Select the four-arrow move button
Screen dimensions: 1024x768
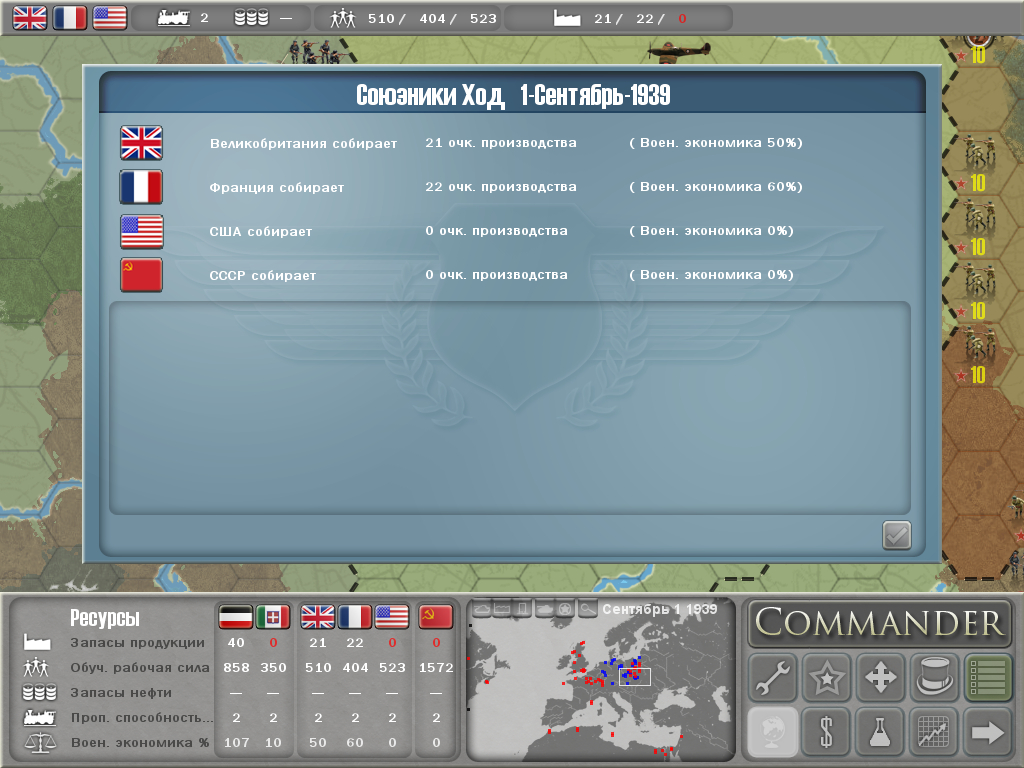click(x=880, y=678)
